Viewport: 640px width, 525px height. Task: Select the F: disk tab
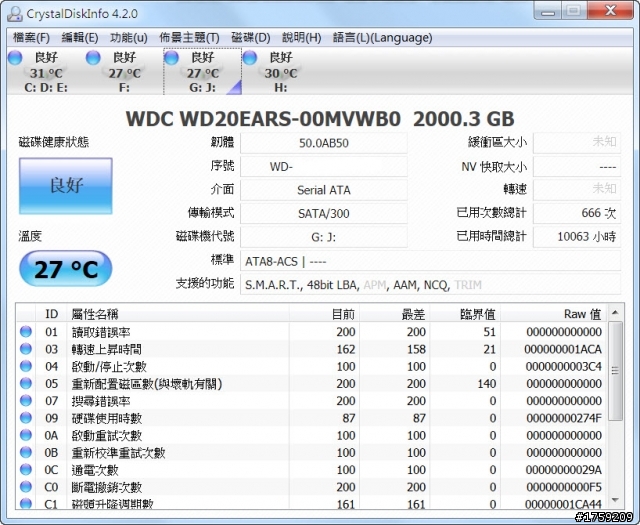click(x=124, y=71)
